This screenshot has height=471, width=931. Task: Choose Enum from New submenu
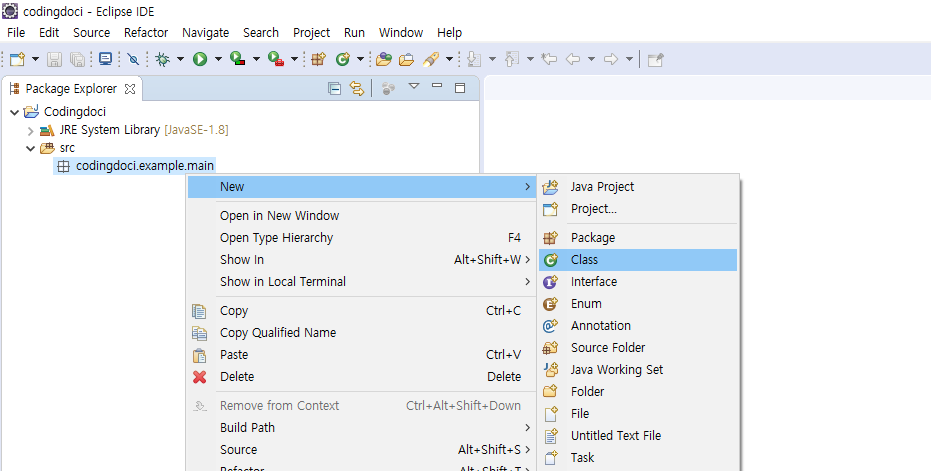638,304
